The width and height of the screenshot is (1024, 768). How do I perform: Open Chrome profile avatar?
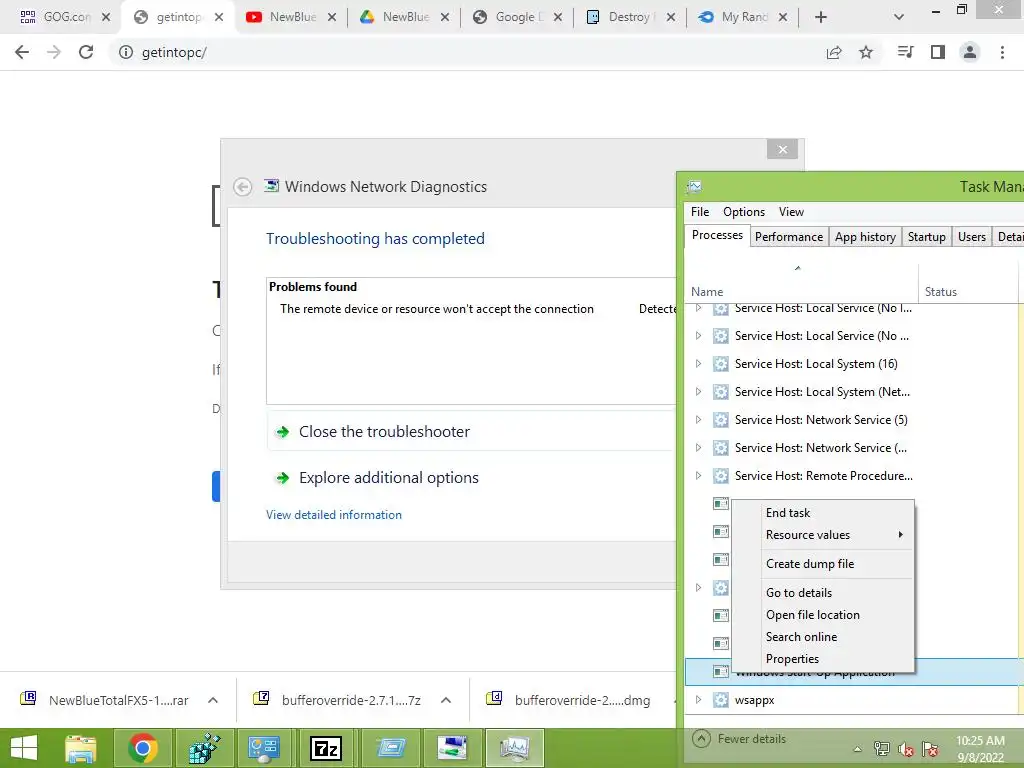970,52
